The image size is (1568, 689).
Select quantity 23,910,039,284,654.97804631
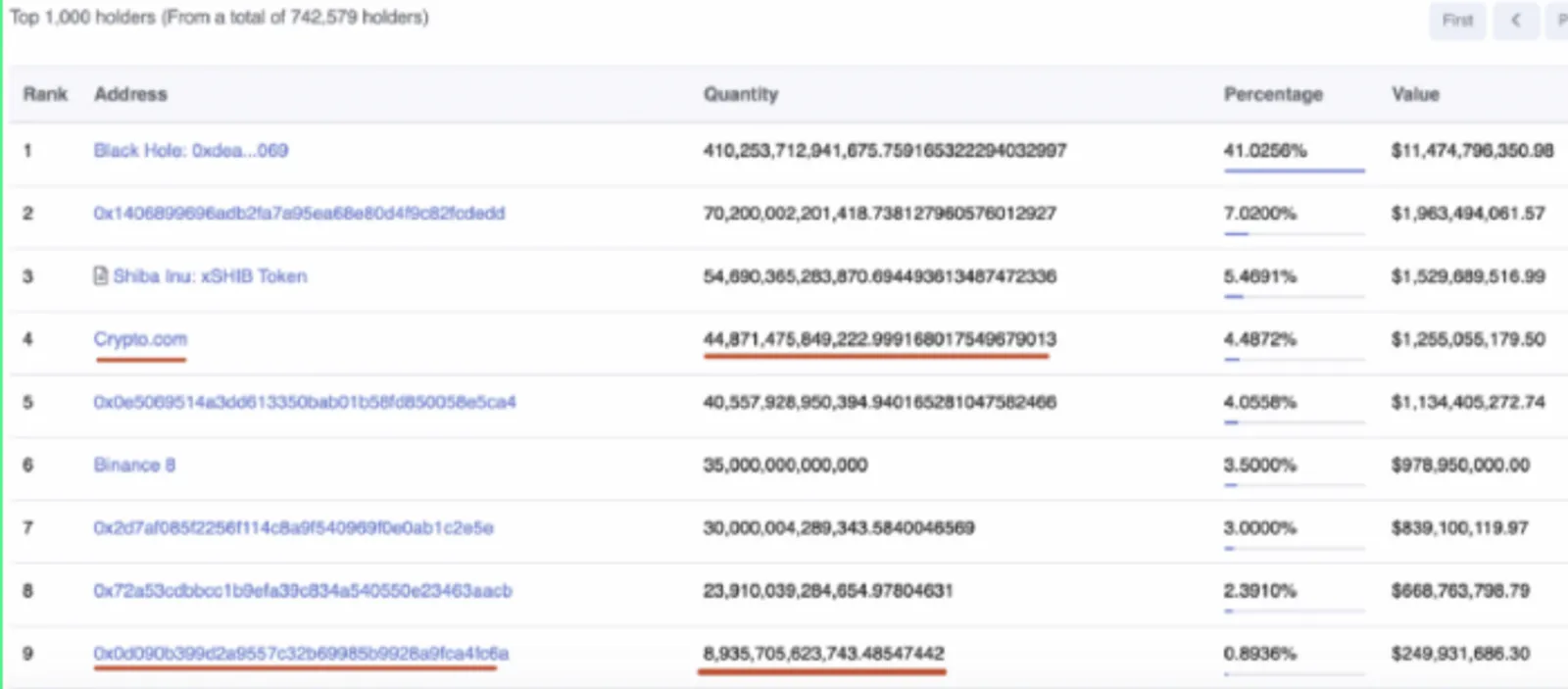point(827,590)
